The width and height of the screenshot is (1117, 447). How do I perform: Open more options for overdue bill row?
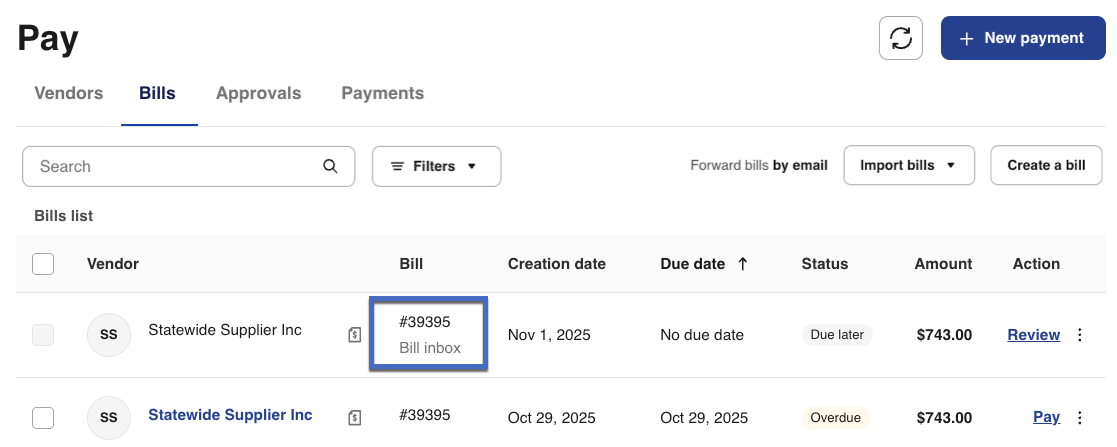click(x=1079, y=417)
